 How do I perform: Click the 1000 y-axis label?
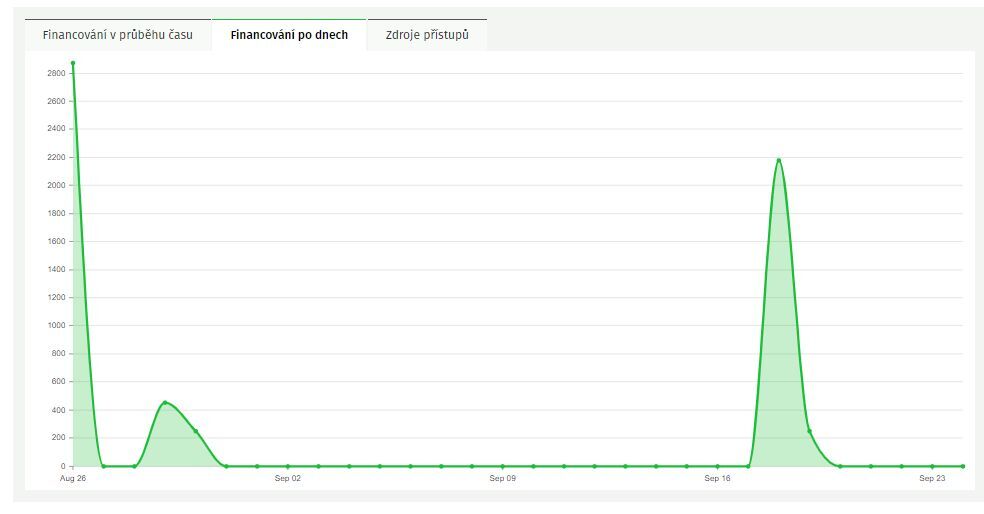pos(56,325)
